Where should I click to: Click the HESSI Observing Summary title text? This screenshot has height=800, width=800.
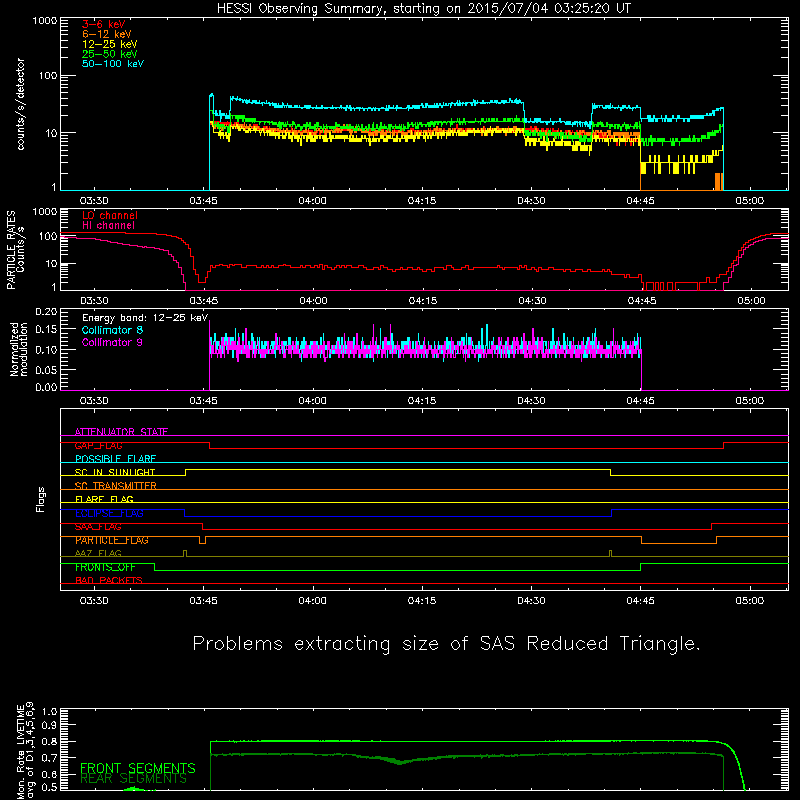tap(423, 9)
